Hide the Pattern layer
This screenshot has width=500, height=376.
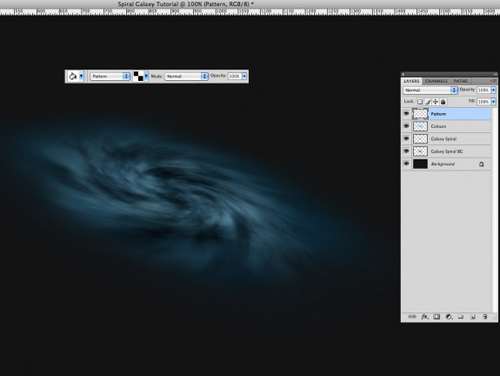(406, 114)
